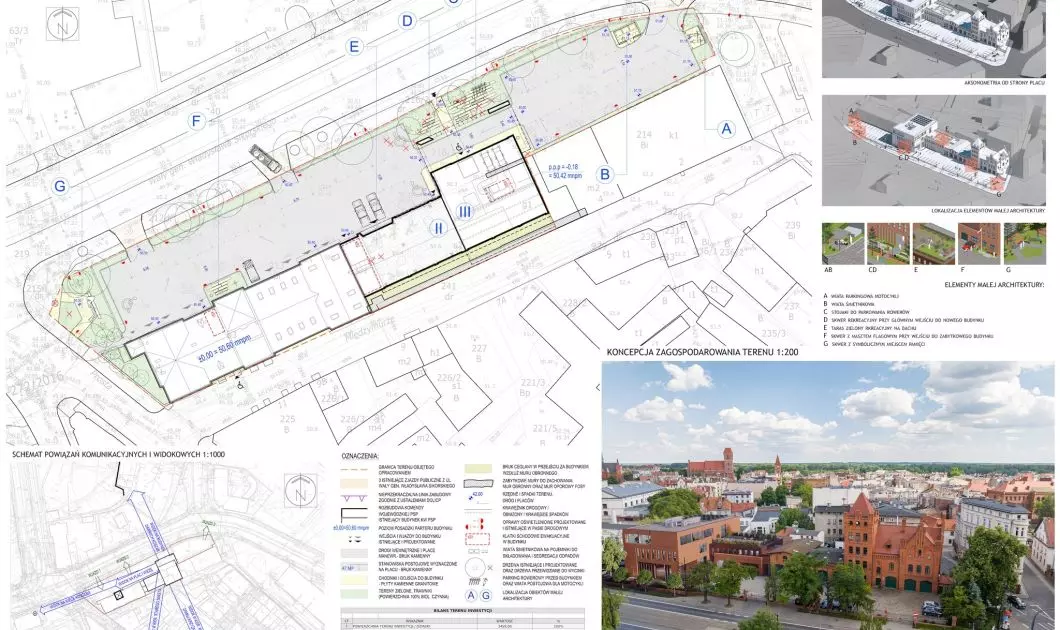Select circled marker A on the site plan
Image resolution: width=1060 pixels, height=630 pixels.
[x=726, y=128]
